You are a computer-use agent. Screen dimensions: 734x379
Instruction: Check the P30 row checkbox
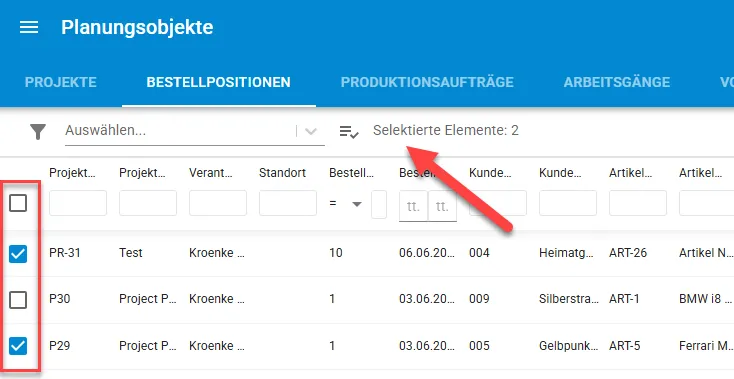(18, 300)
